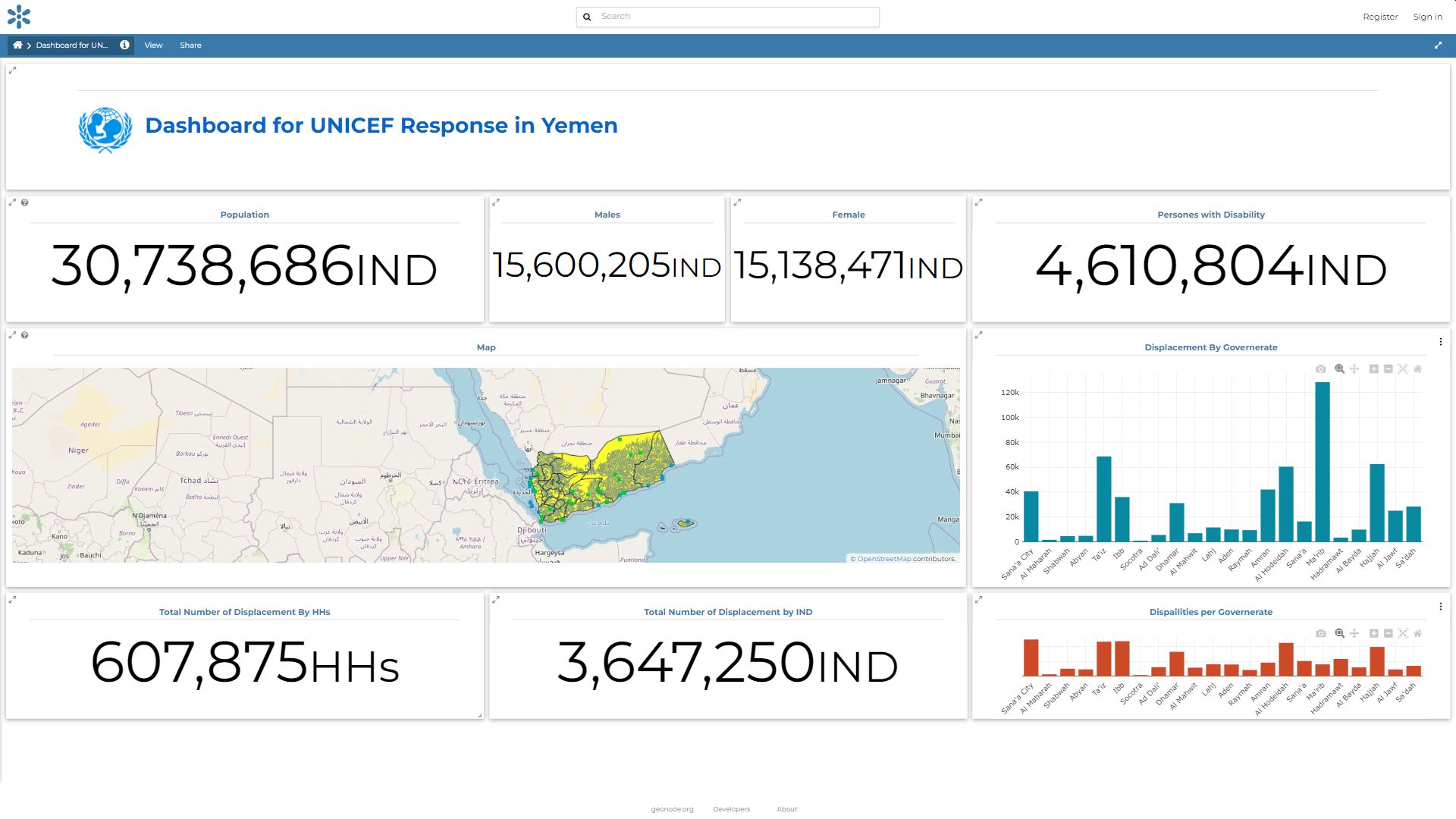Screen dimensions: 1456x819
Task: Expand the Female counter widget
Action: tap(737, 202)
